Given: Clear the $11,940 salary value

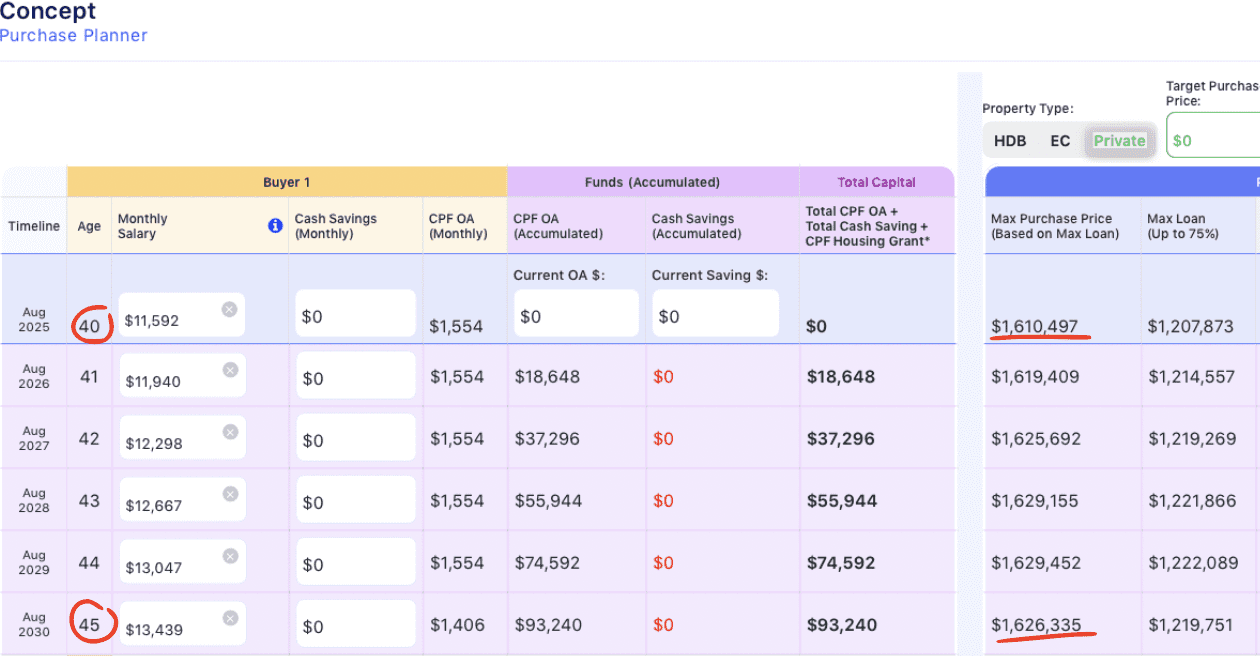Looking at the screenshot, I should (230, 370).
